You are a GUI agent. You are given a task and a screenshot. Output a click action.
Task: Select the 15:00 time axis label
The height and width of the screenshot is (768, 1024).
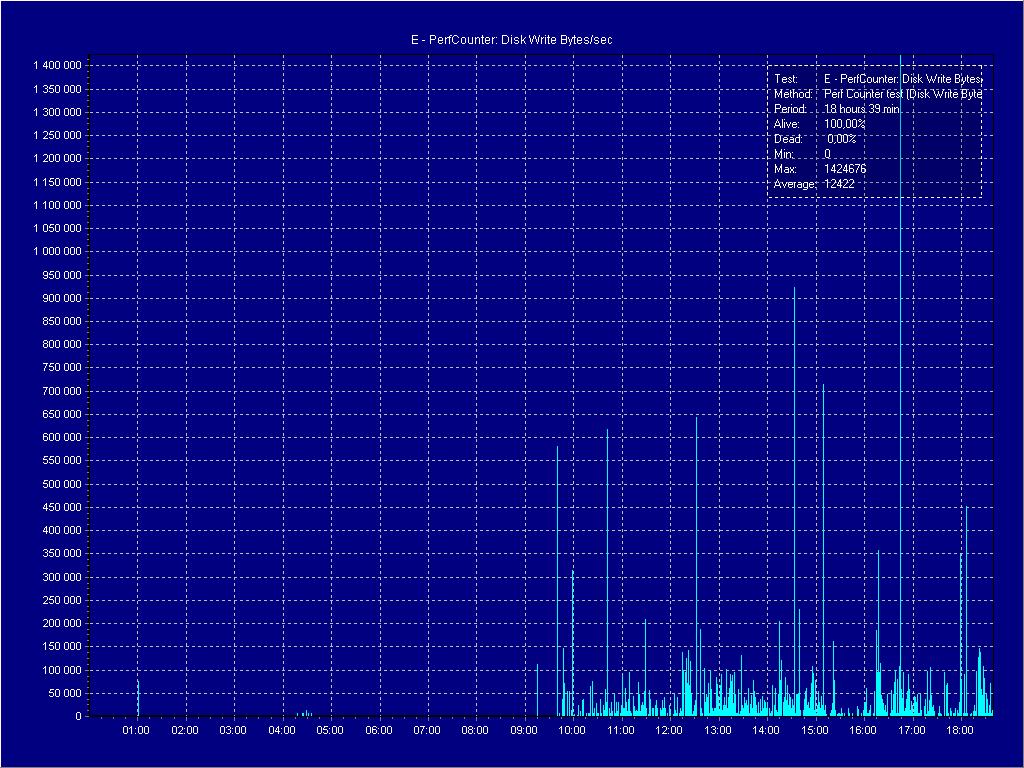coord(815,731)
